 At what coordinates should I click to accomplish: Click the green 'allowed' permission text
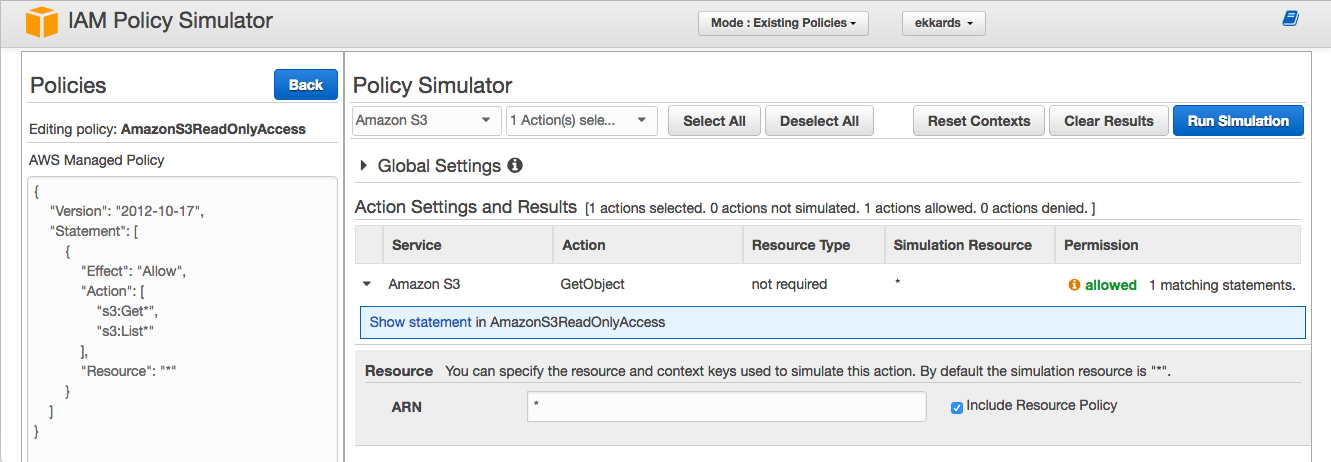pos(1111,285)
